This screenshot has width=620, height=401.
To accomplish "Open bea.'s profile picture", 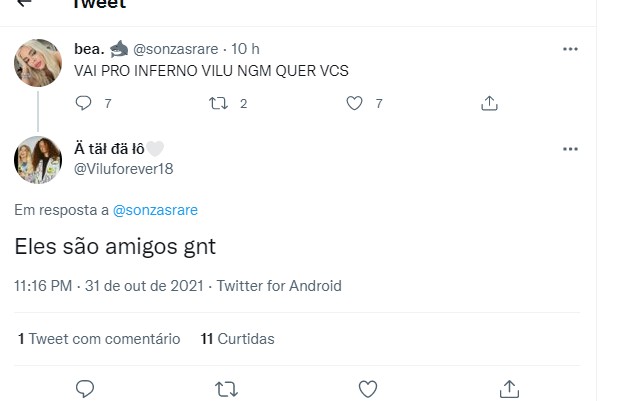I will pos(39,64).
